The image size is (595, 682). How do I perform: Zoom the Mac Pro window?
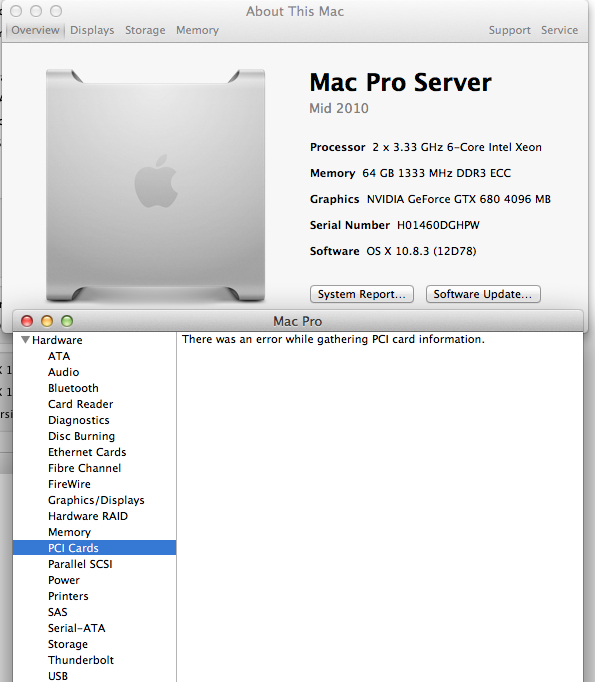point(67,321)
